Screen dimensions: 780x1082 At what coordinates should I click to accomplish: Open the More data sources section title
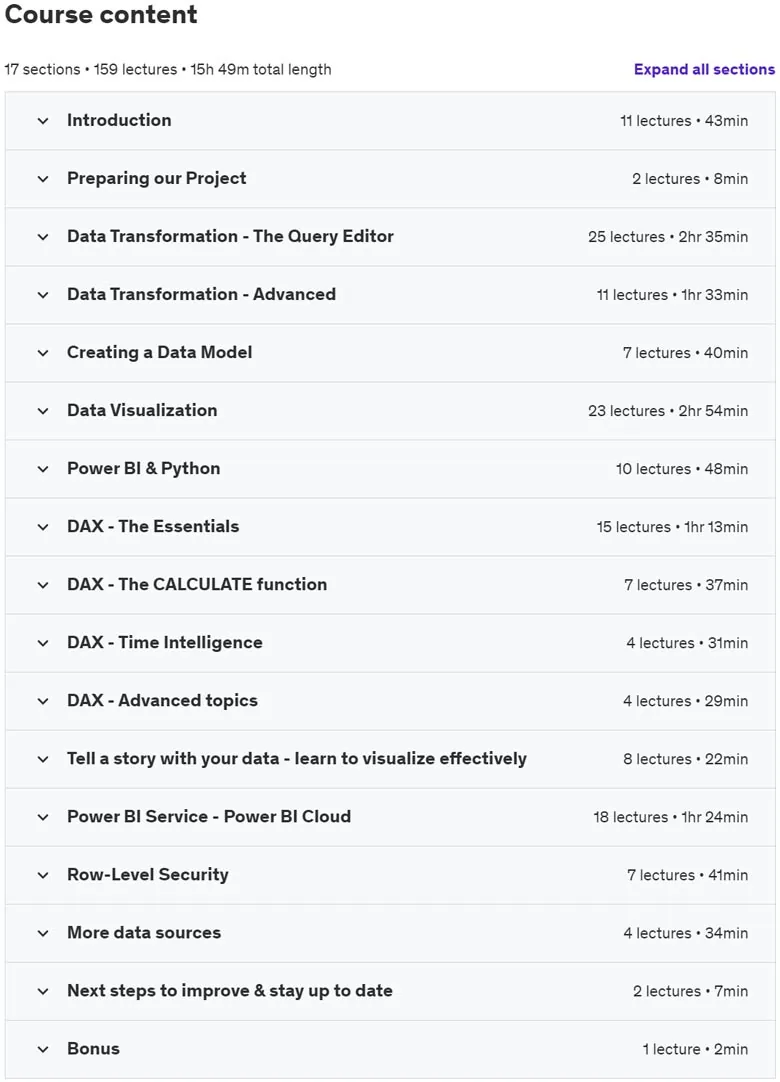pyautogui.click(x=144, y=932)
